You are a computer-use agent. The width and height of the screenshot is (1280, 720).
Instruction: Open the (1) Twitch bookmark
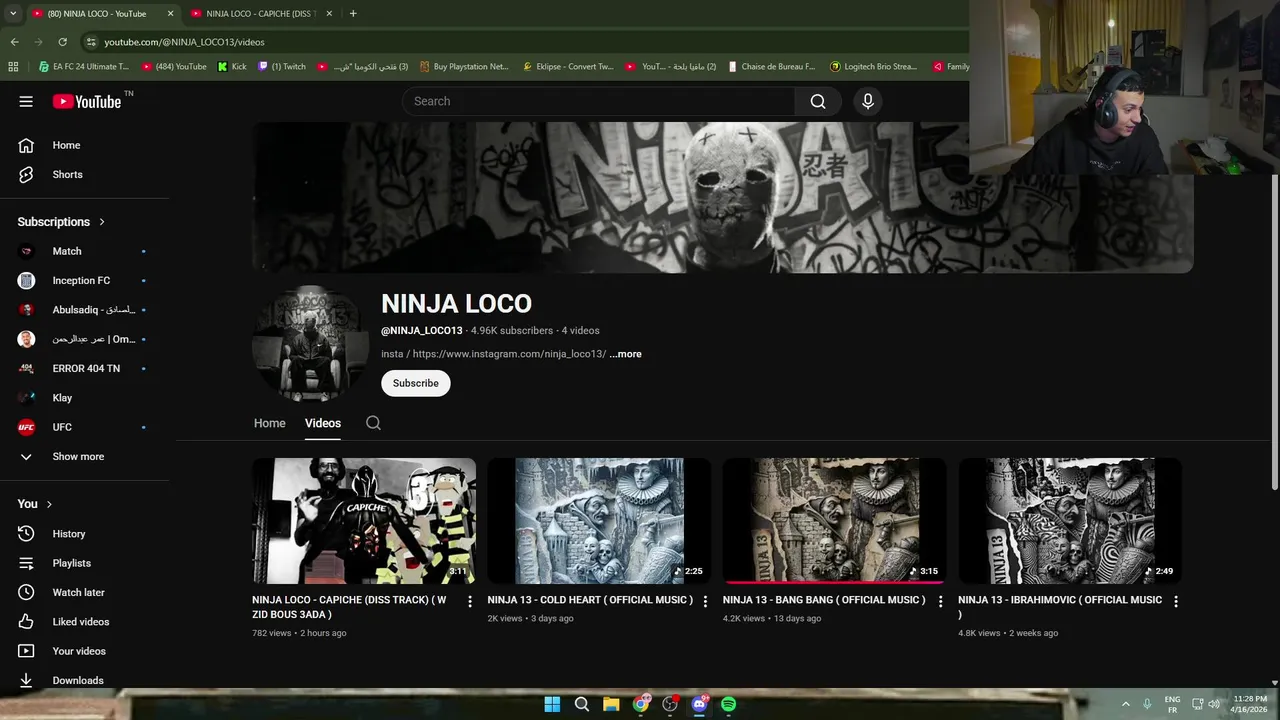282,67
